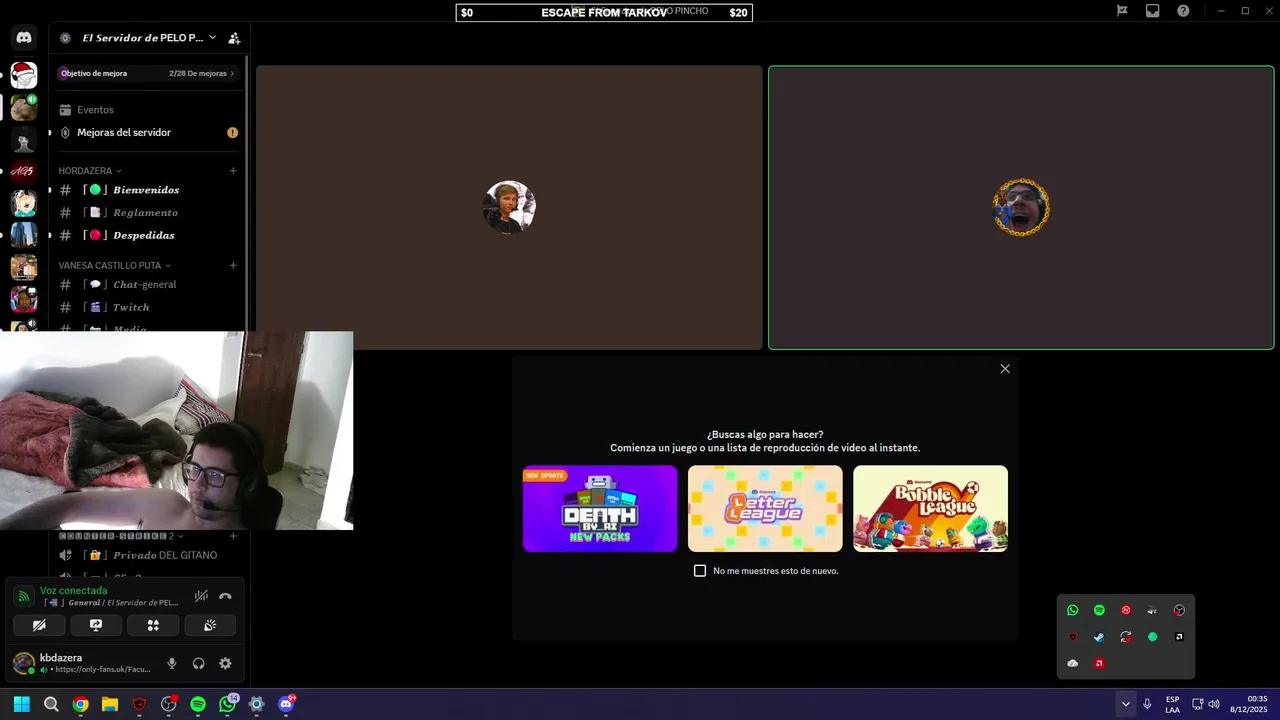1280x720 pixels.
Task: Open the Discord inbox icon in title bar
Action: tap(1153, 11)
